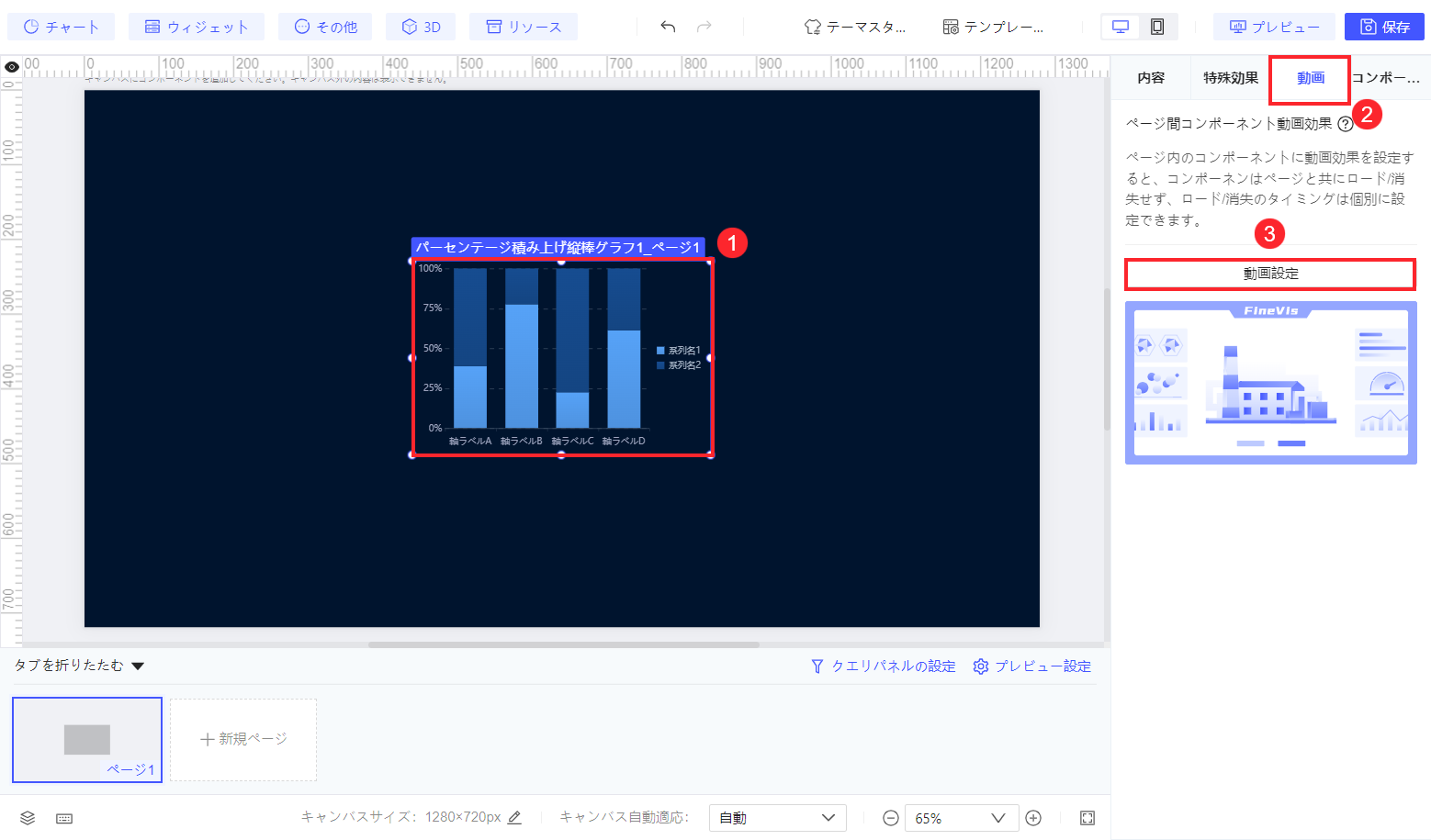Open the 65% zoom dropdown

click(962, 818)
